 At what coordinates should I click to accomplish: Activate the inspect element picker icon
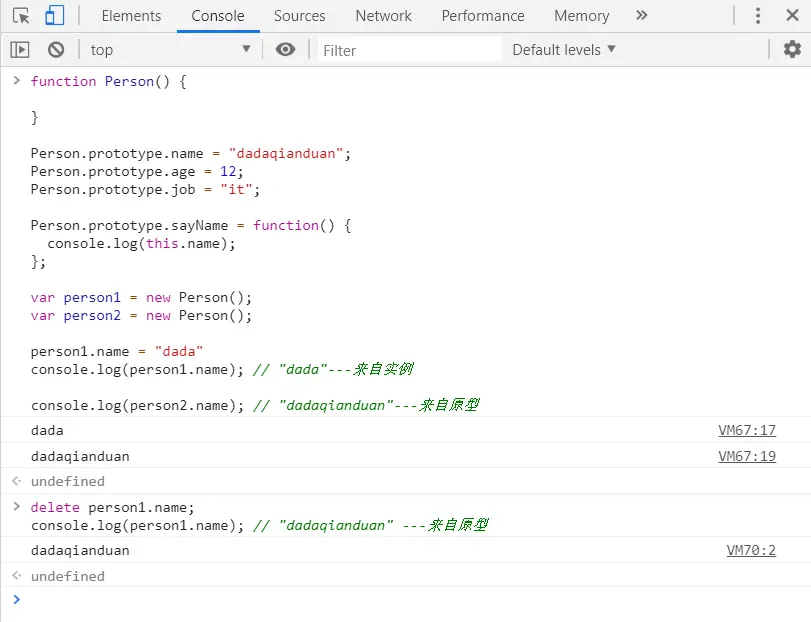[21, 16]
